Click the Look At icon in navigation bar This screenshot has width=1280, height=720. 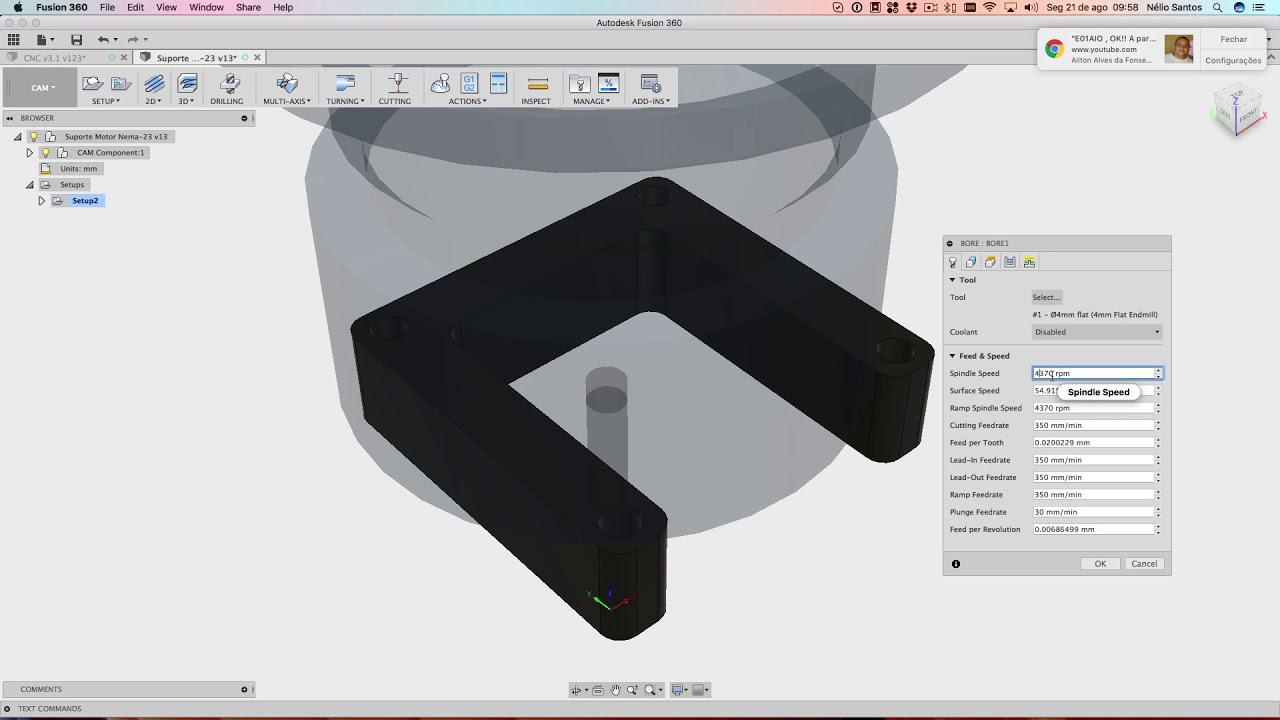coord(597,690)
